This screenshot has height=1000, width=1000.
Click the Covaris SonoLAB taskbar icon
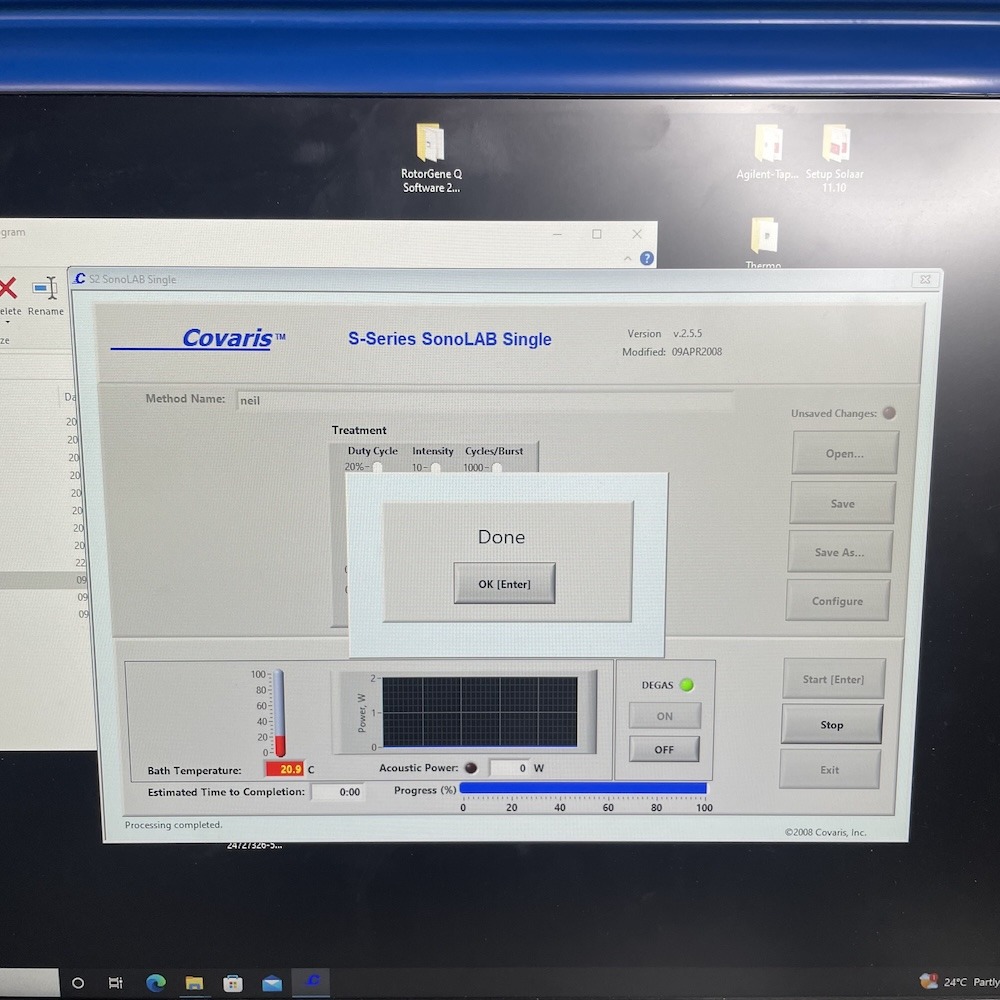click(311, 982)
